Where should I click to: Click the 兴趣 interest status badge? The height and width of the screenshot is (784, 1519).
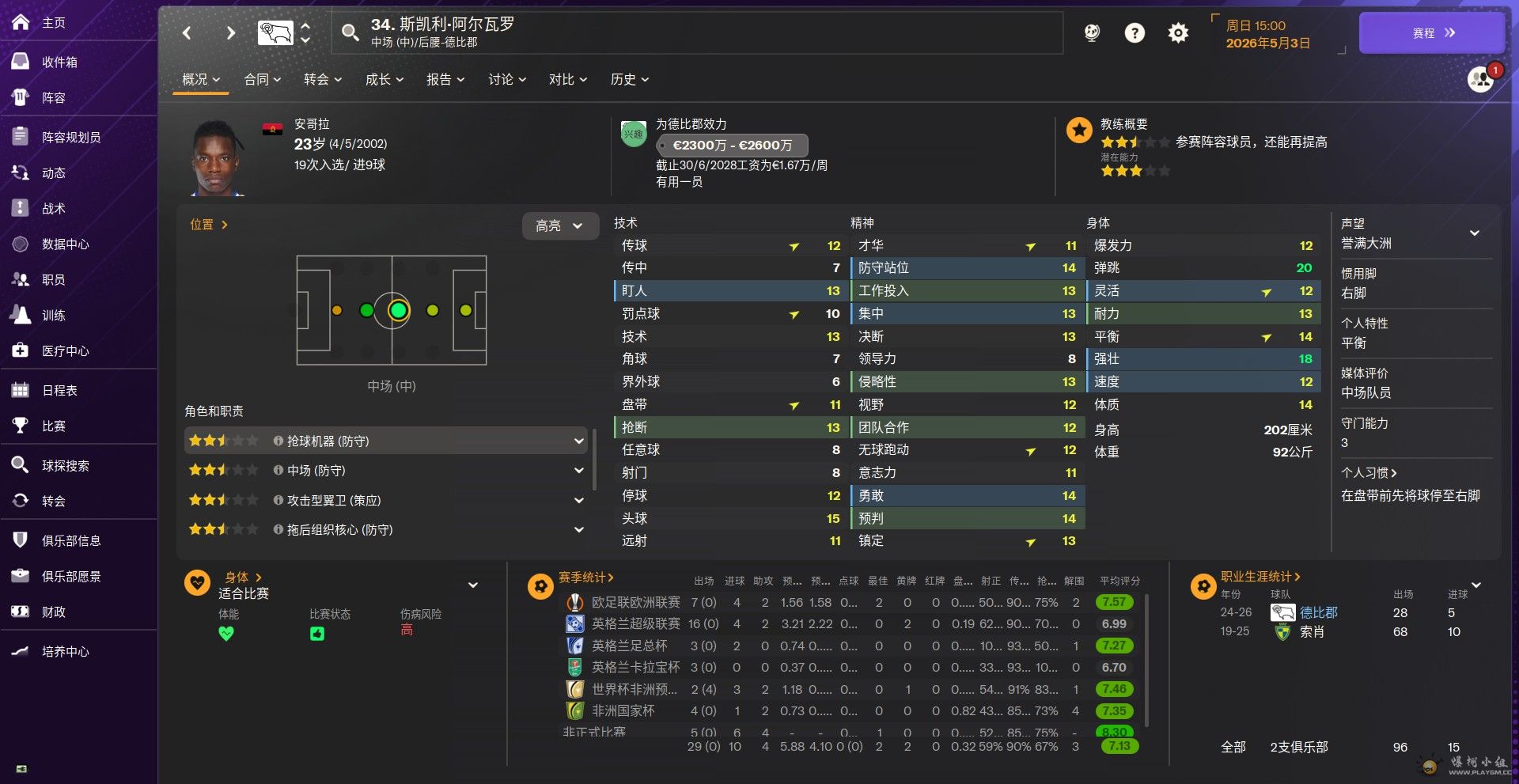(x=634, y=134)
